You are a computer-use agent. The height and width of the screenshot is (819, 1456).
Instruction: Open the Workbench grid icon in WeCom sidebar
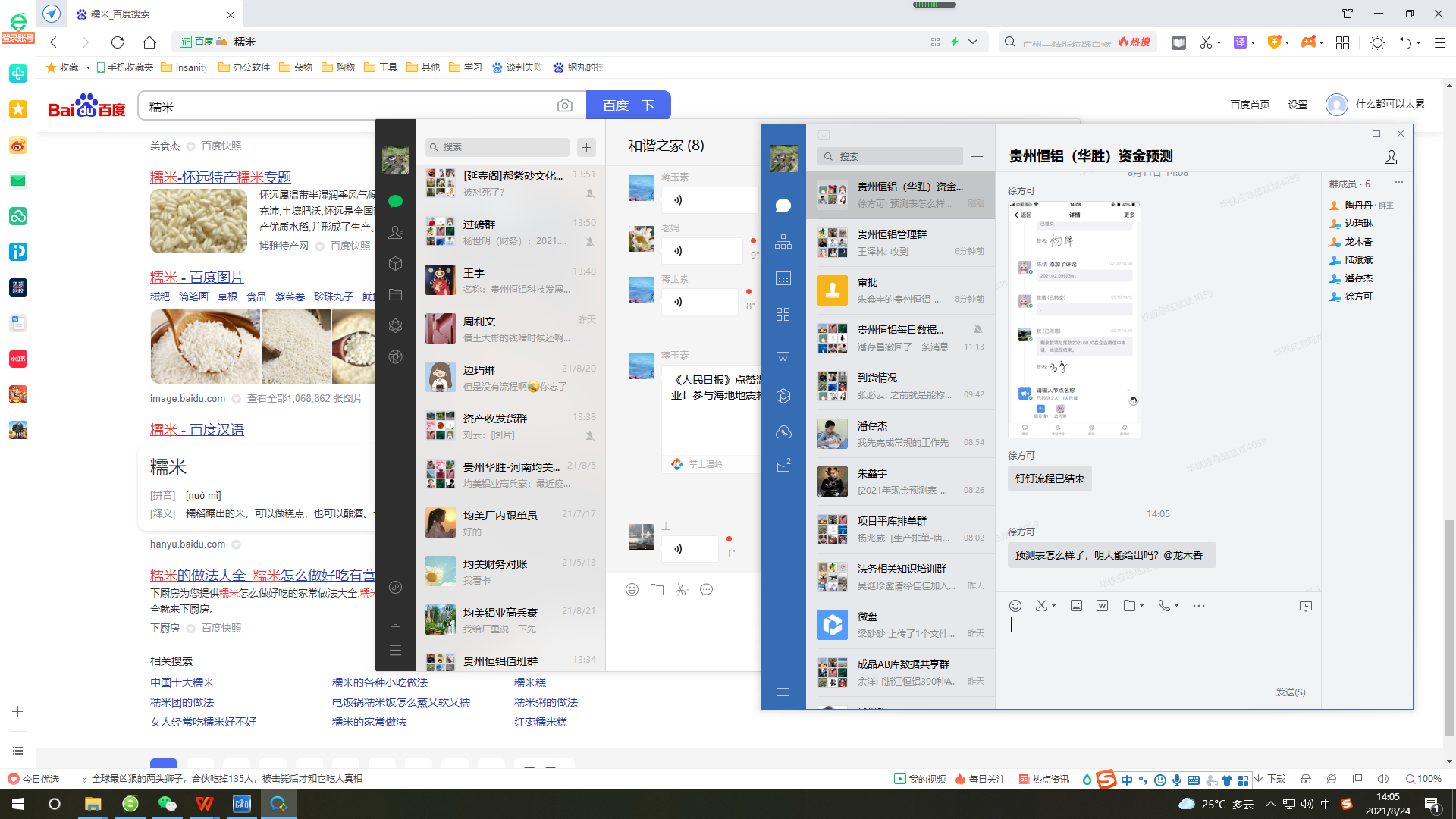coord(783,315)
